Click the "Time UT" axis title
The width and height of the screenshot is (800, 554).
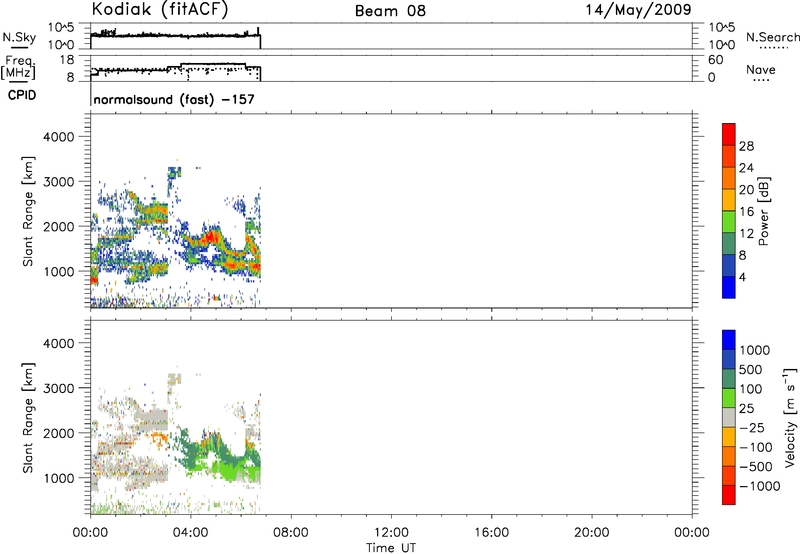pos(391,547)
